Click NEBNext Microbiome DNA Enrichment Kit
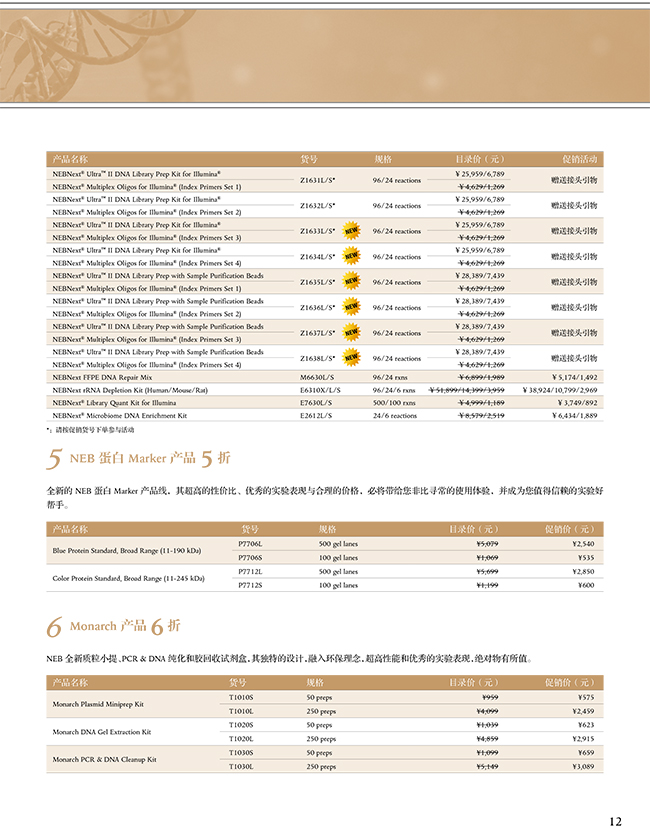650x831 pixels. 119,415
